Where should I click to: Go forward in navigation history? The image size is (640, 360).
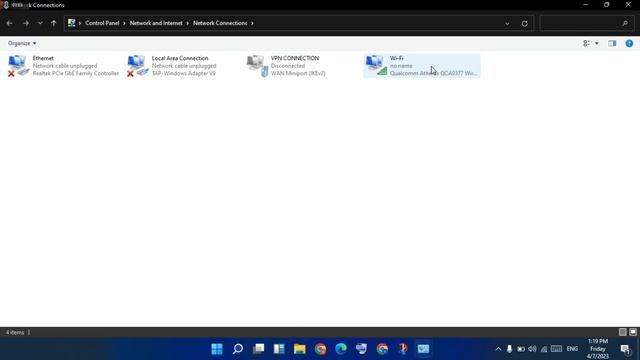(x=26, y=23)
